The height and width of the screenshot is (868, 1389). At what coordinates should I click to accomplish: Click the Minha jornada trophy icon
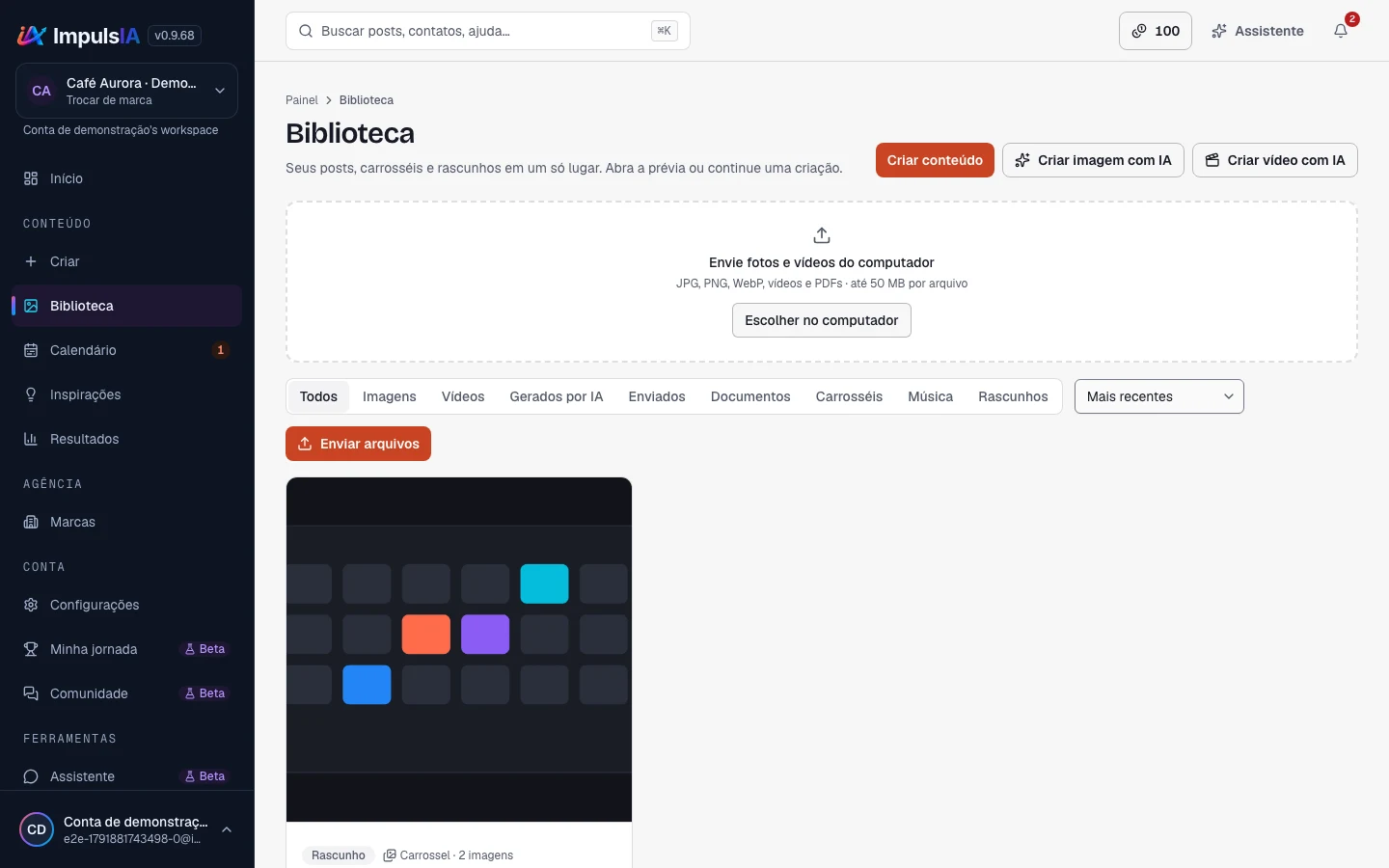pos(31,649)
